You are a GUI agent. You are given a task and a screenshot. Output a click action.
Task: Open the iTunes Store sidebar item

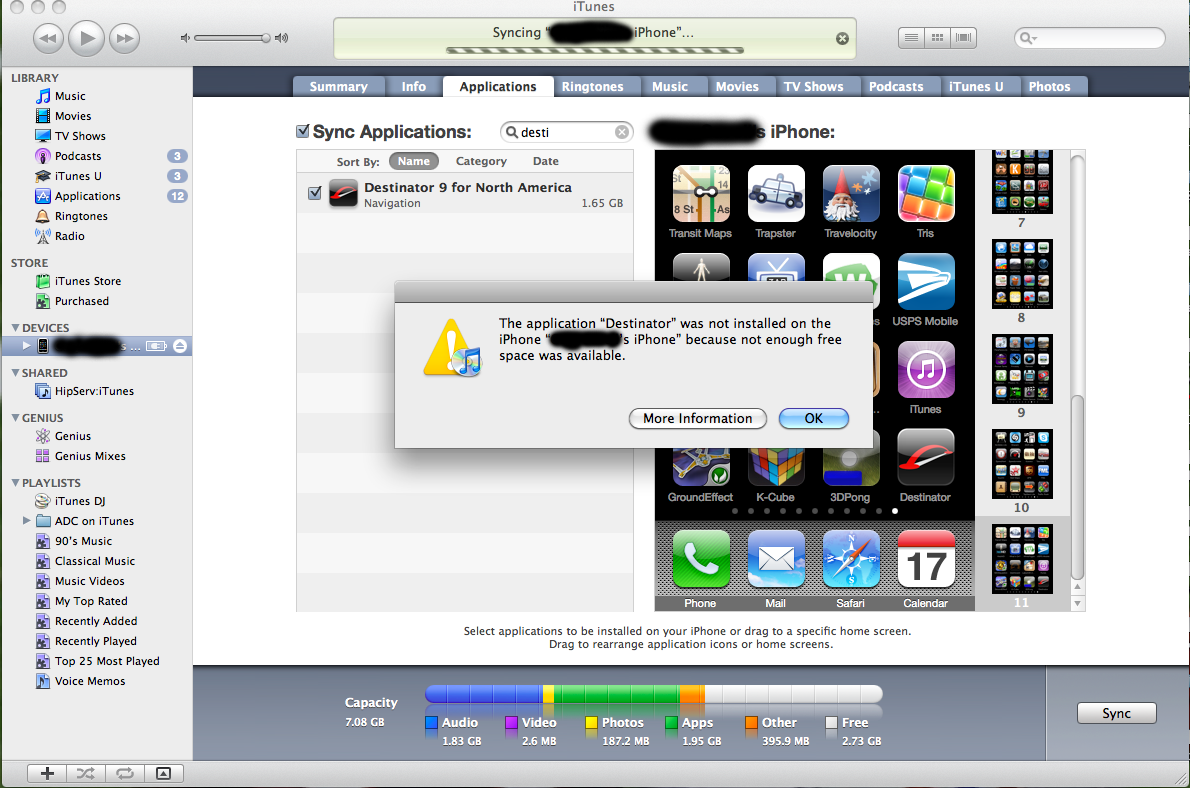tap(87, 281)
